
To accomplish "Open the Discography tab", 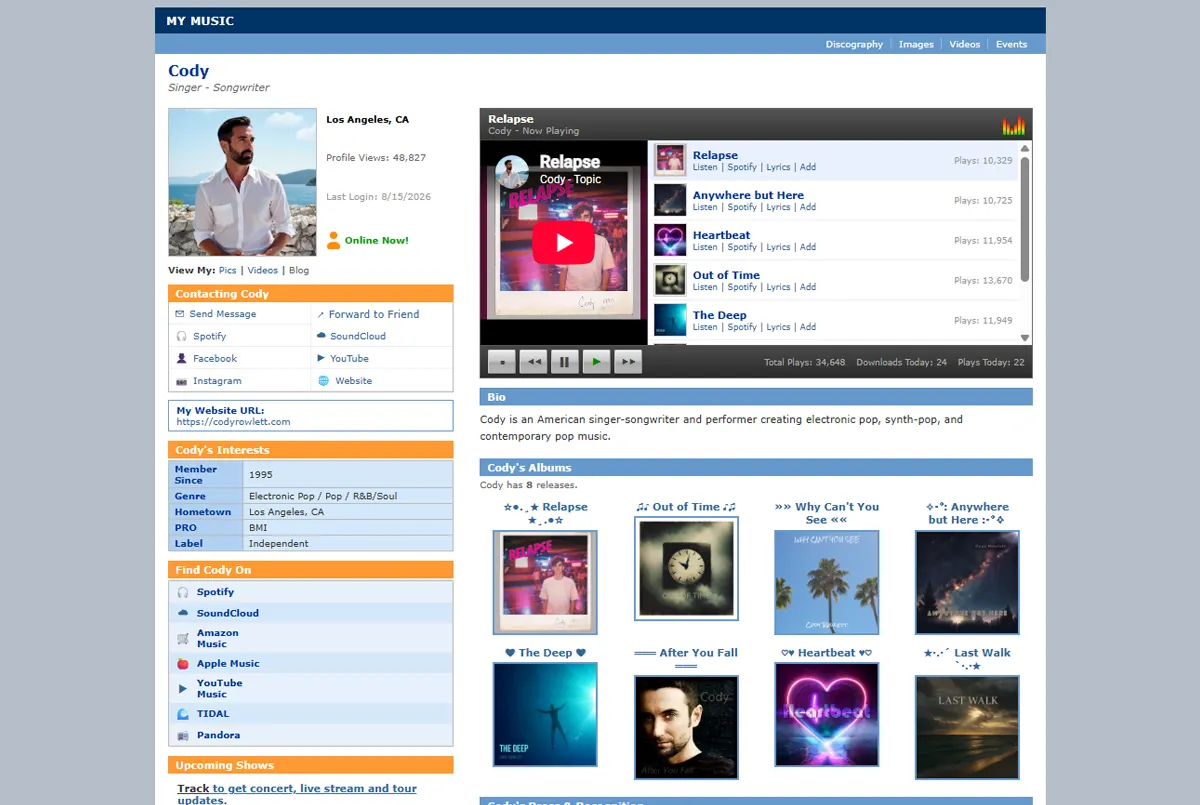I will (854, 44).
